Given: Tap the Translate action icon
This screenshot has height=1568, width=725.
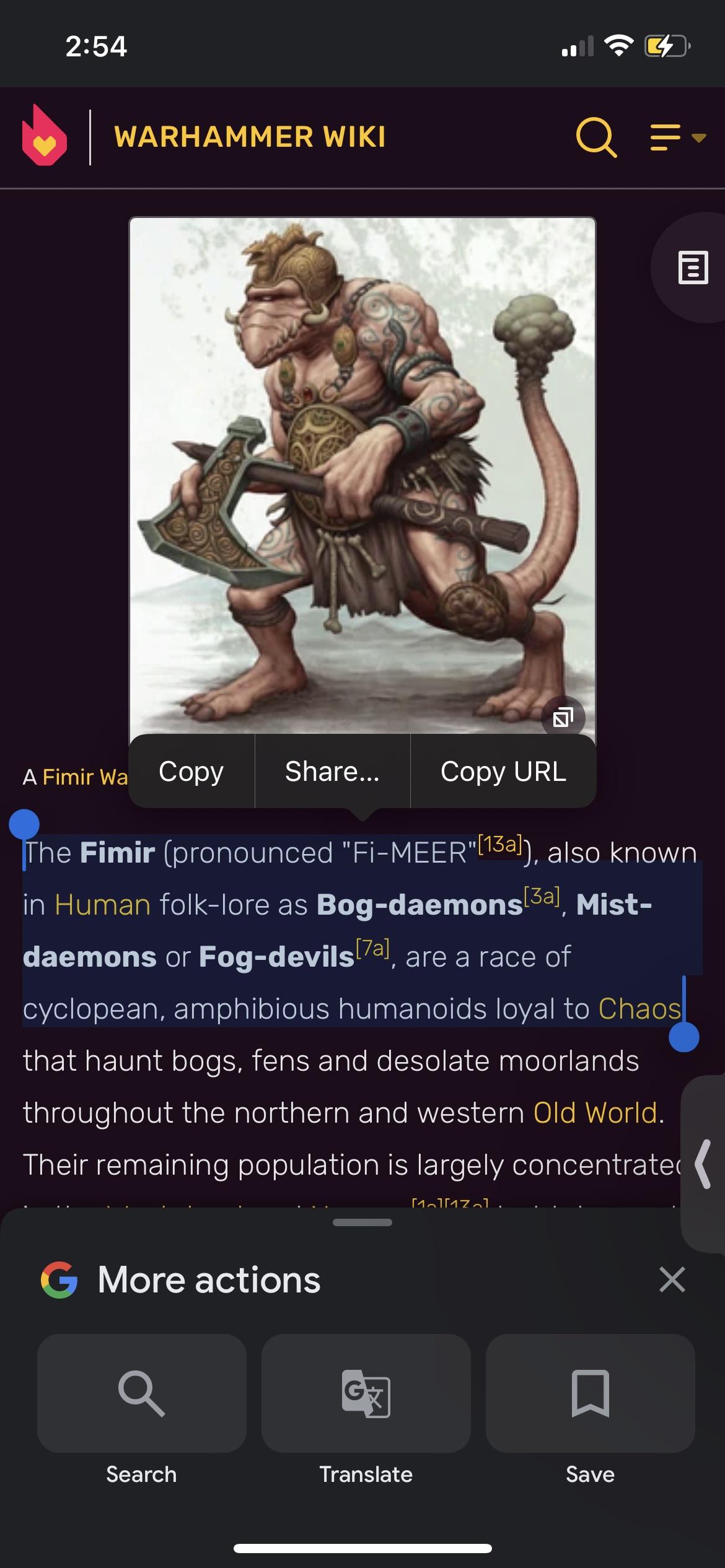Looking at the screenshot, I should click(366, 1393).
